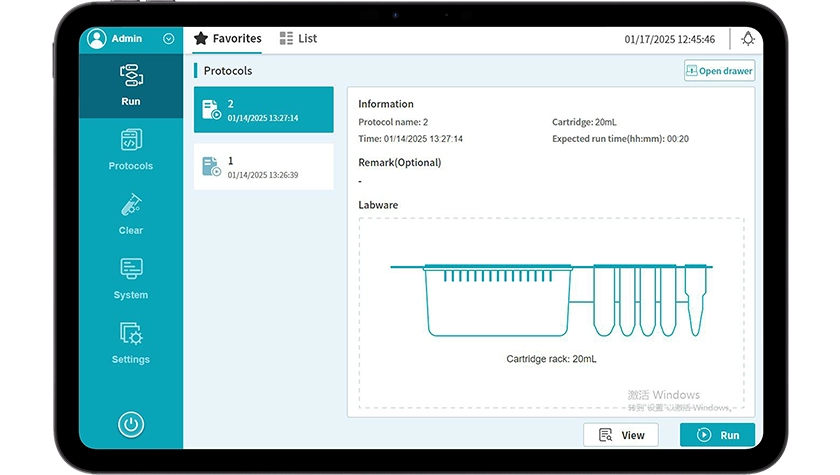The height and width of the screenshot is (475, 840).
Task: Click the View button
Action: 621,435
